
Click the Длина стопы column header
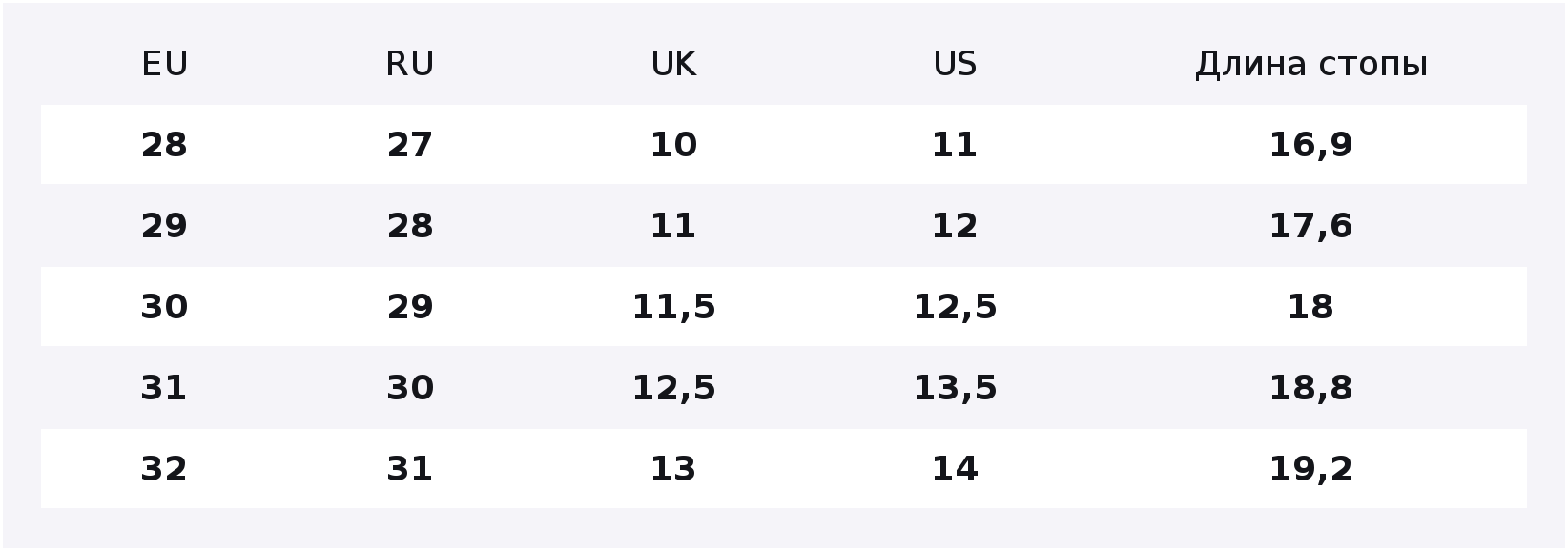[1310, 64]
